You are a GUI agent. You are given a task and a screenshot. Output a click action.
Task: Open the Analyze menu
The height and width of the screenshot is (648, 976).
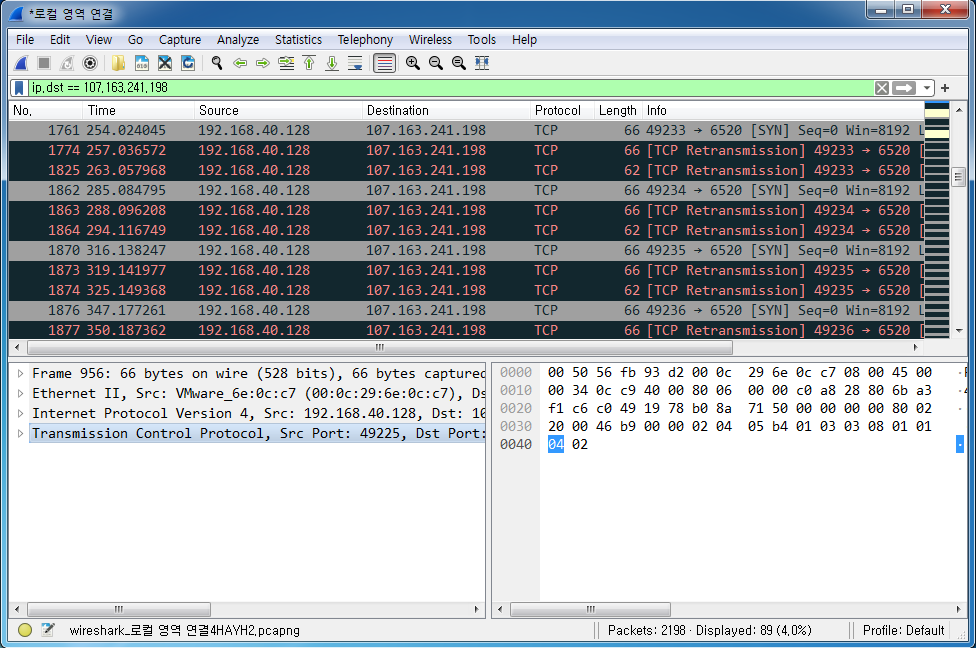238,39
